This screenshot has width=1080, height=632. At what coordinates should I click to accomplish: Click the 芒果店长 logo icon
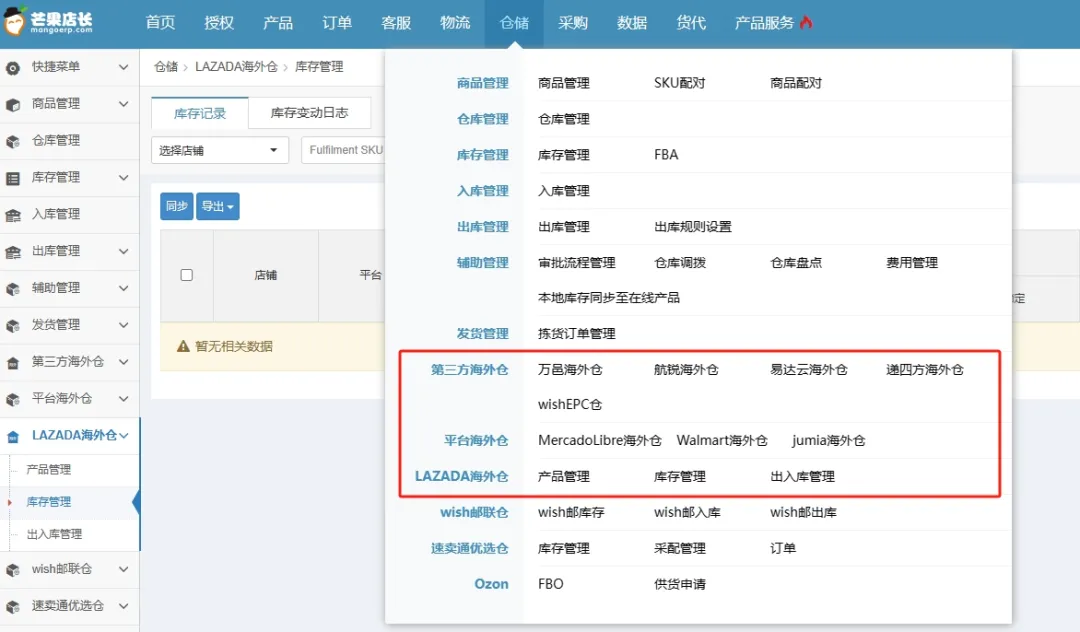pyautogui.click(x=14, y=21)
